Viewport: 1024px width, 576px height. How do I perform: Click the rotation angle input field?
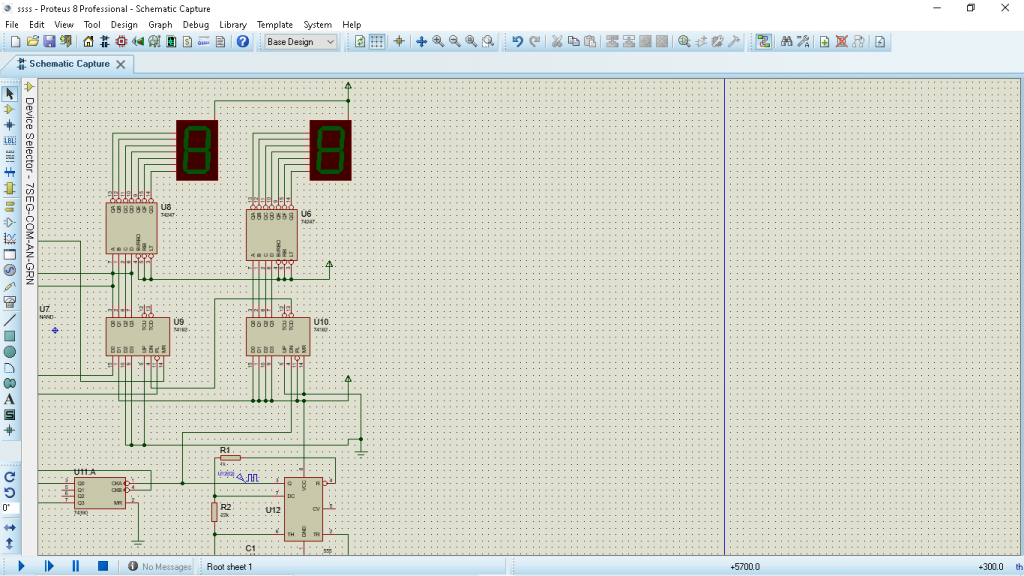tap(10, 508)
